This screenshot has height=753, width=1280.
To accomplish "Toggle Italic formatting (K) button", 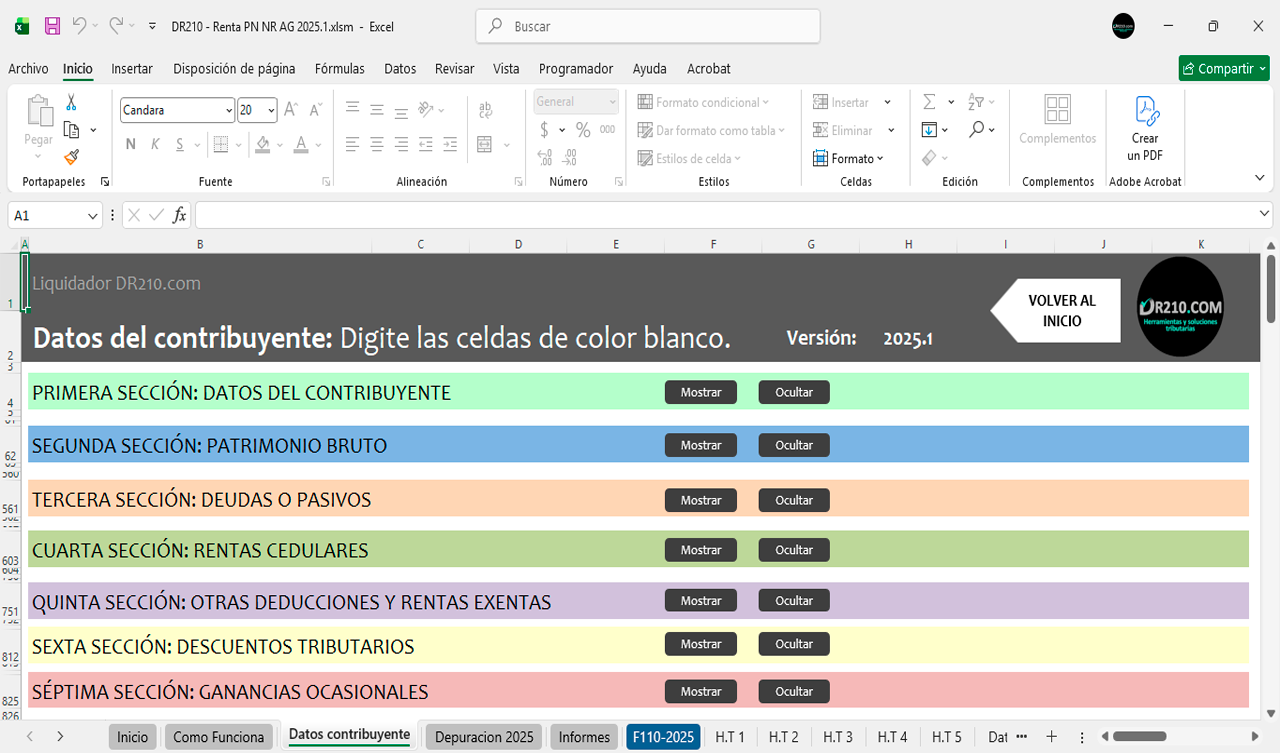I will tap(155, 144).
